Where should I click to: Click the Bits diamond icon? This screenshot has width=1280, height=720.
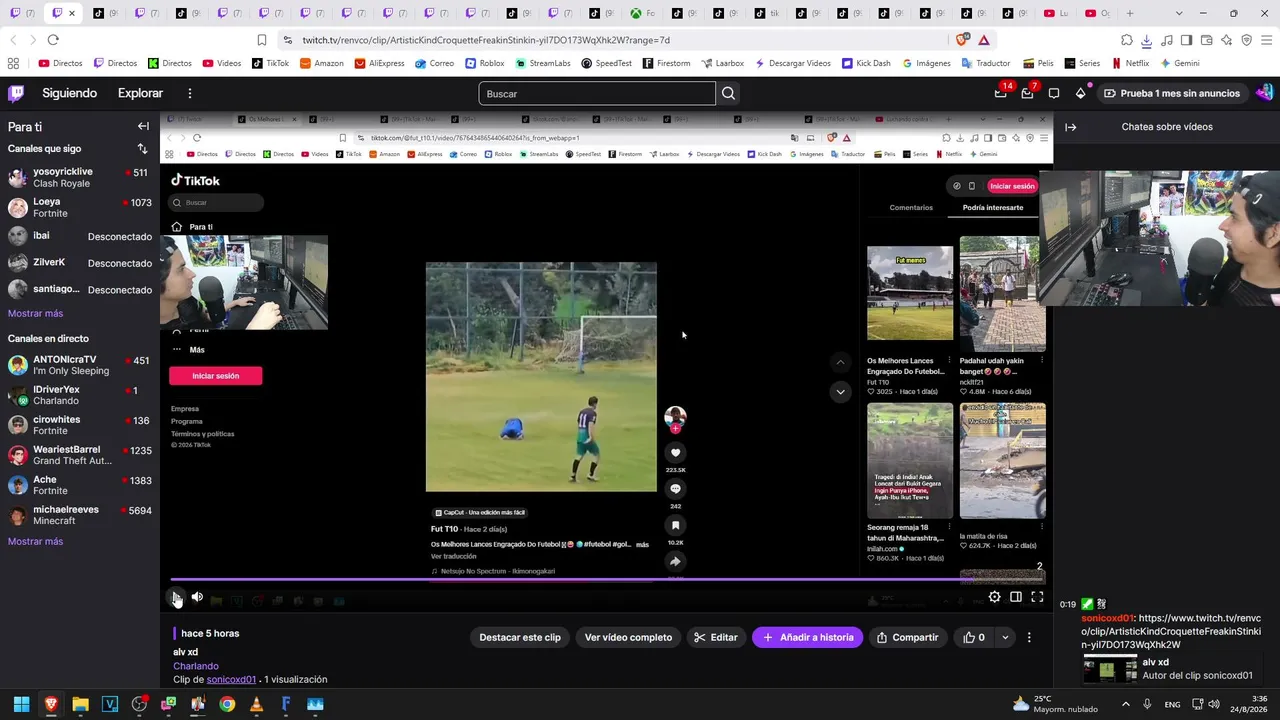point(1080,93)
